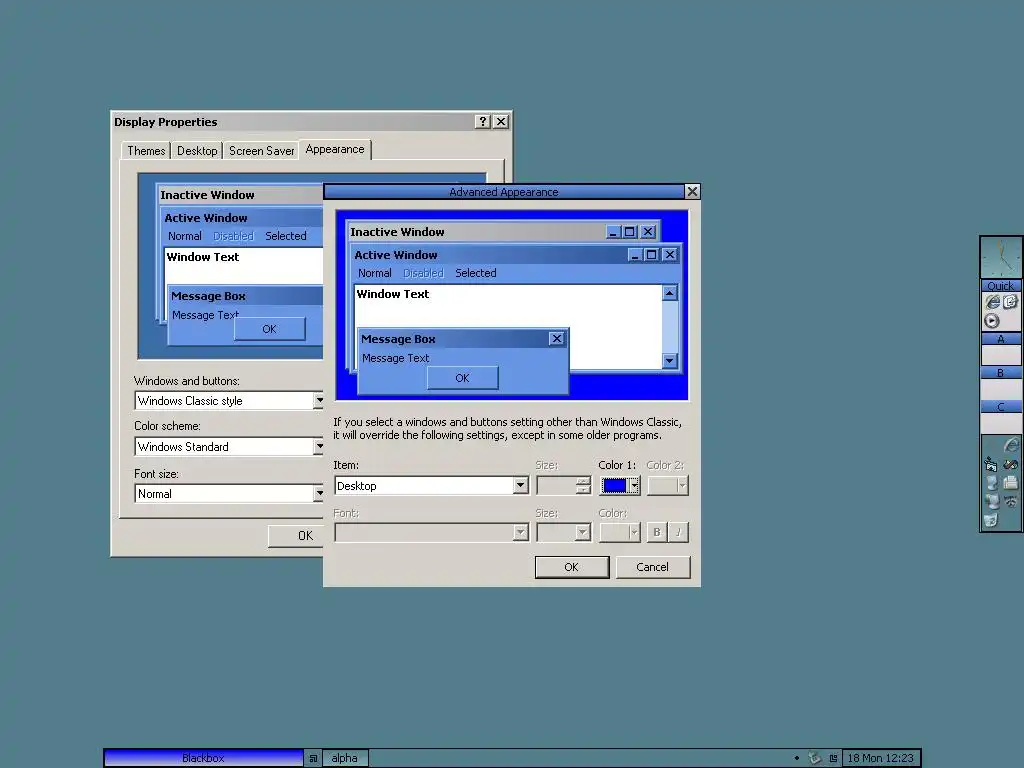Click Inactive Window title in Advanced preview

pos(397,232)
